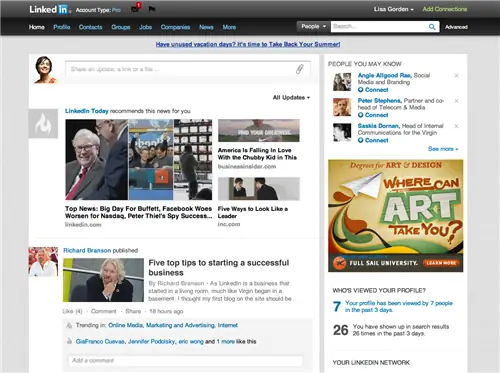
Task: Click 1 more likes link
Action: pyautogui.click(x=225, y=342)
